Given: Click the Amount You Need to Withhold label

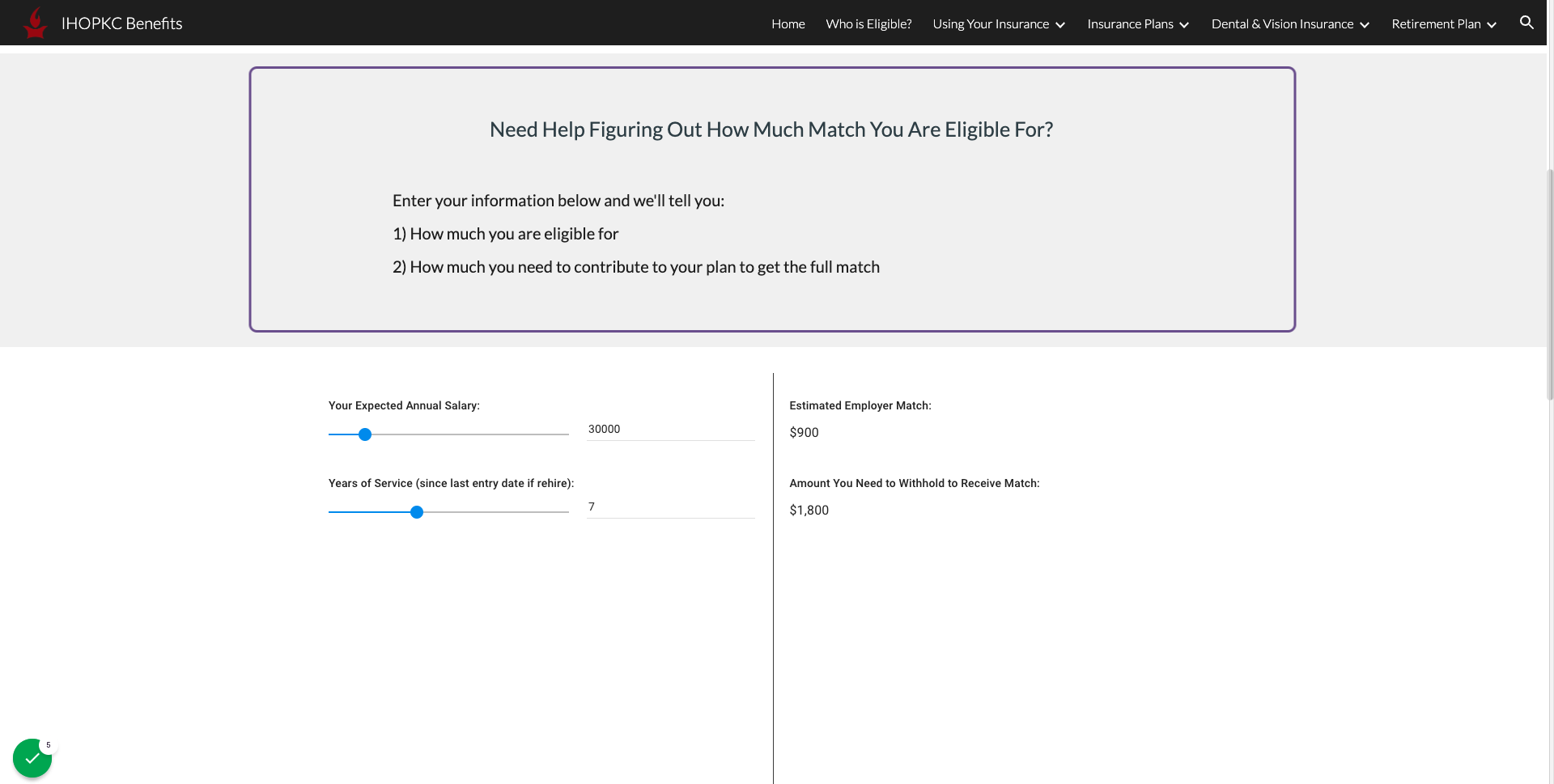Looking at the screenshot, I should point(915,483).
